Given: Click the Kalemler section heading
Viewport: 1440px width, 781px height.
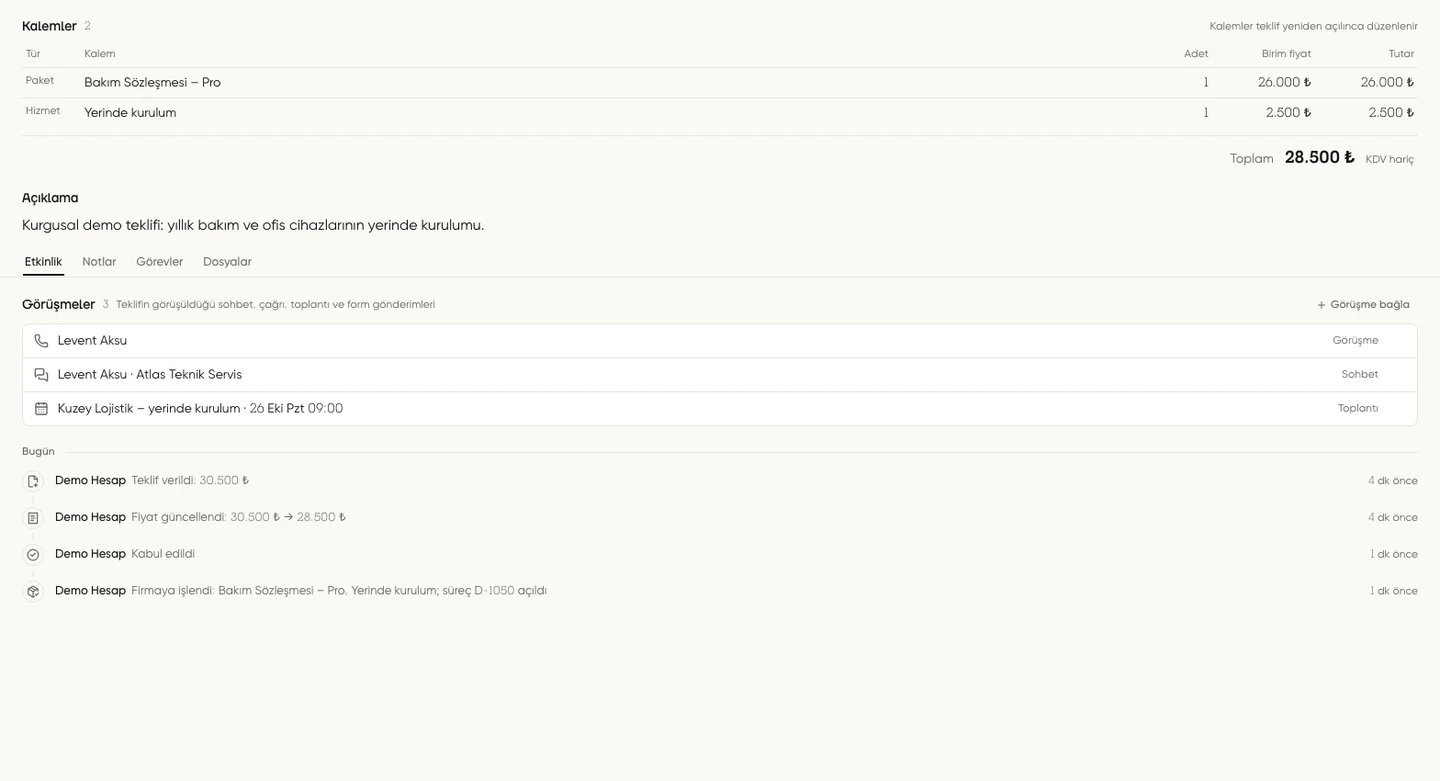Looking at the screenshot, I should coord(49,26).
